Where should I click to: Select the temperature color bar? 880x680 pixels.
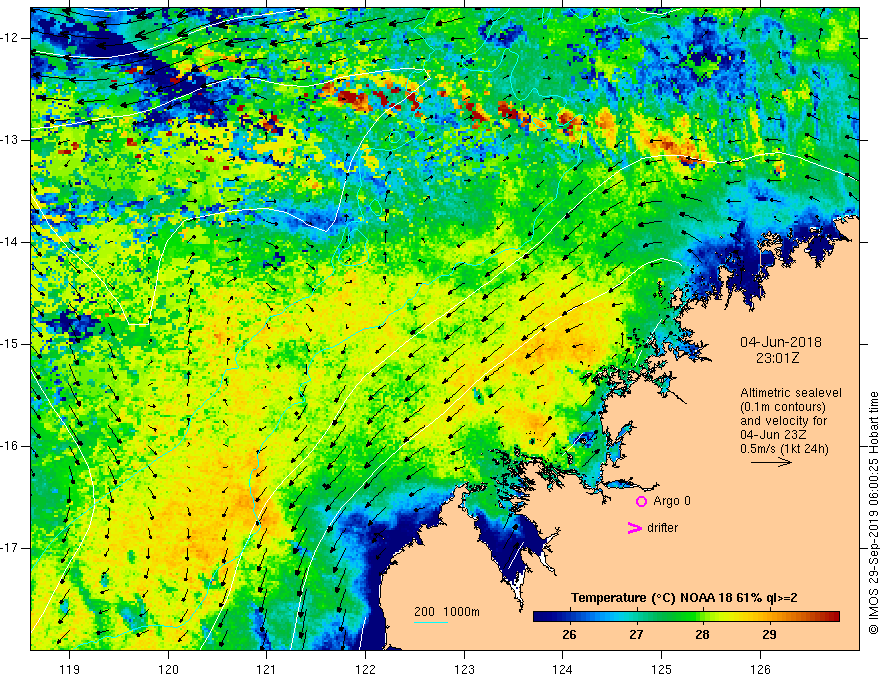(686, 617)
